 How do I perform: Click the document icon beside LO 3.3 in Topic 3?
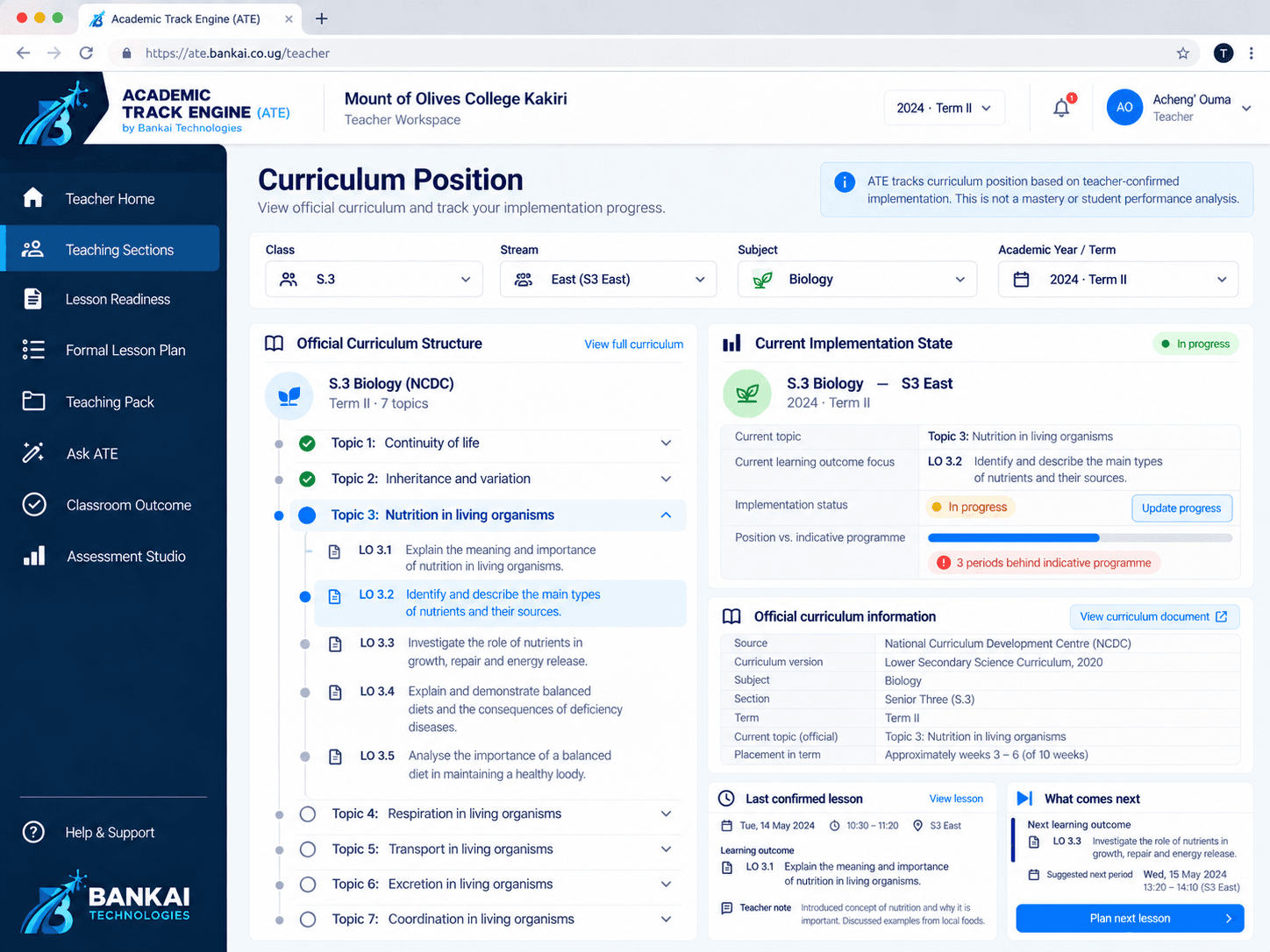point(335,644)
